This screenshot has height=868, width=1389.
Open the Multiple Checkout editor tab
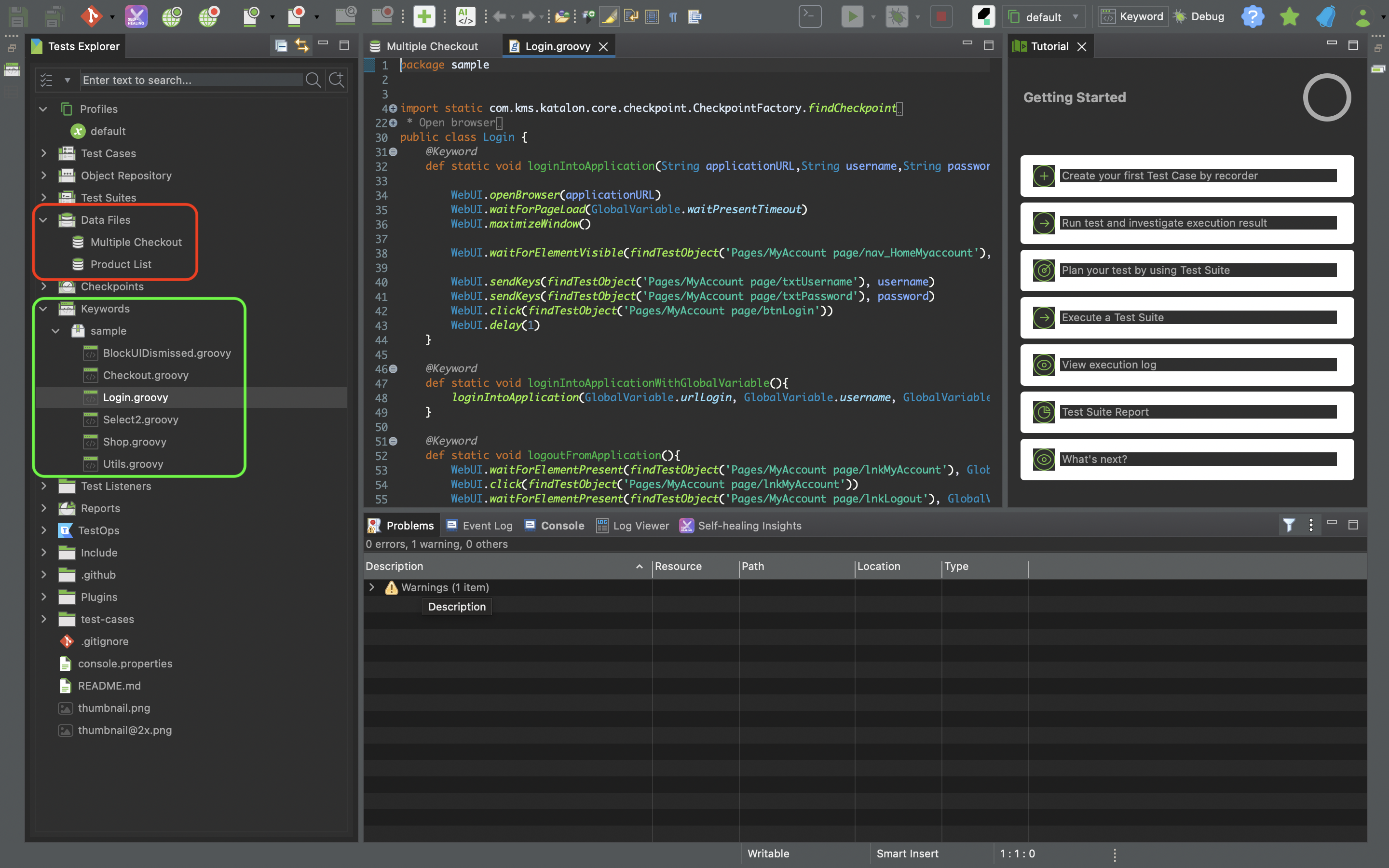(432, 46)
